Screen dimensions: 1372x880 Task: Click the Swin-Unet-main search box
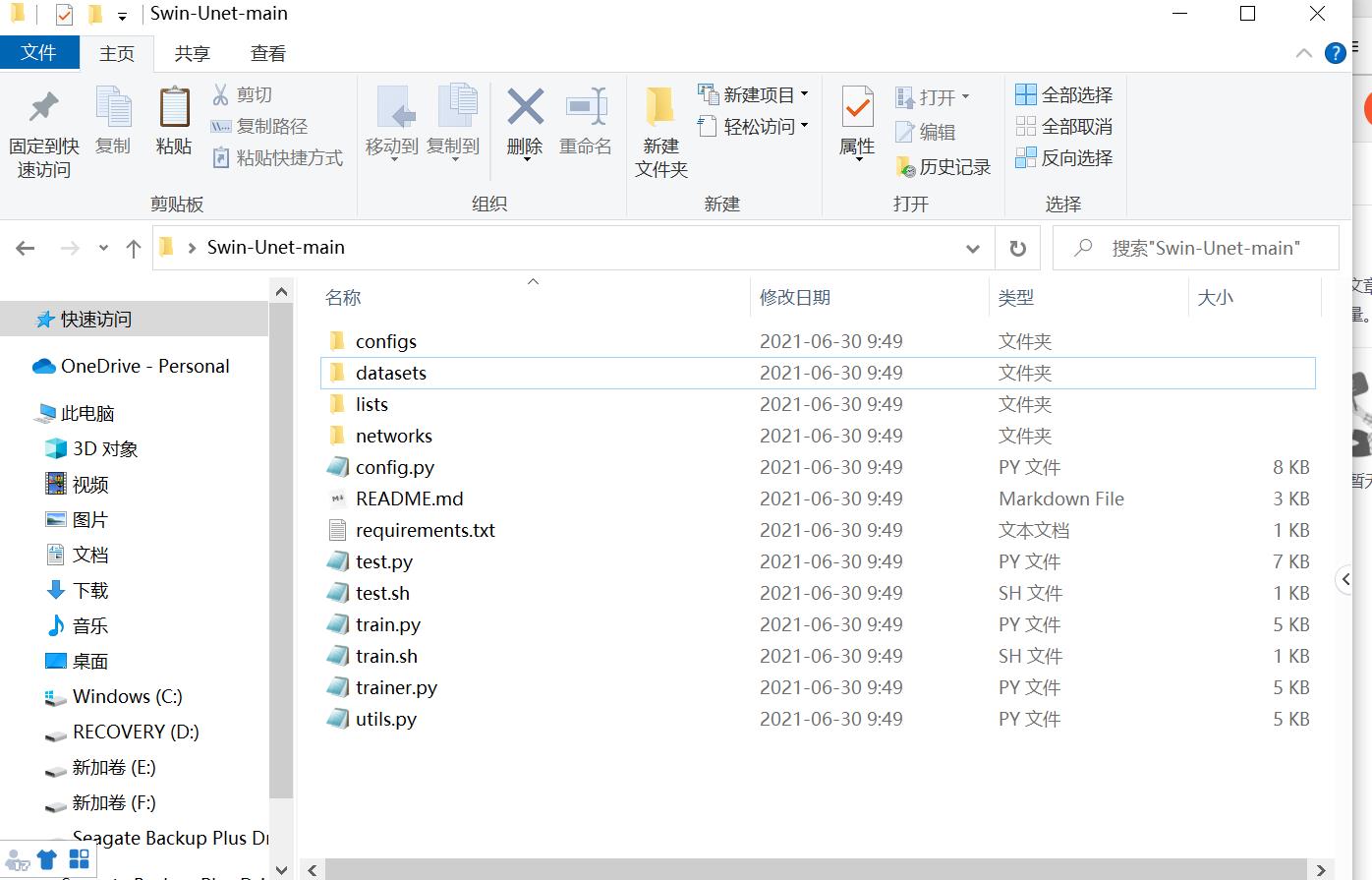point(1196,248)
